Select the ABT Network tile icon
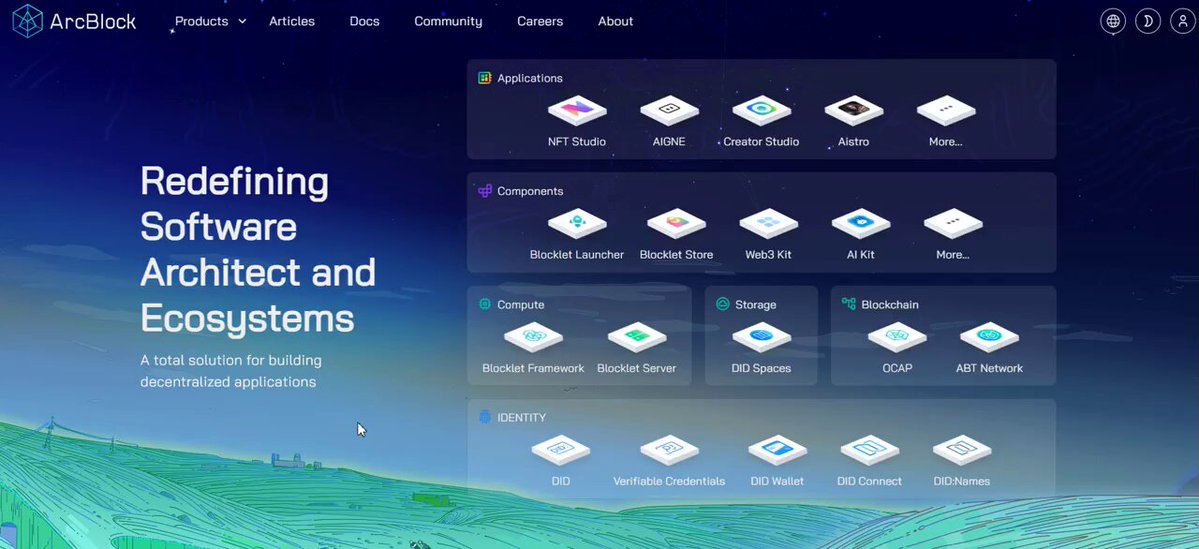Viewport: 1199px width, 549px height. click(x=989, y=337)
